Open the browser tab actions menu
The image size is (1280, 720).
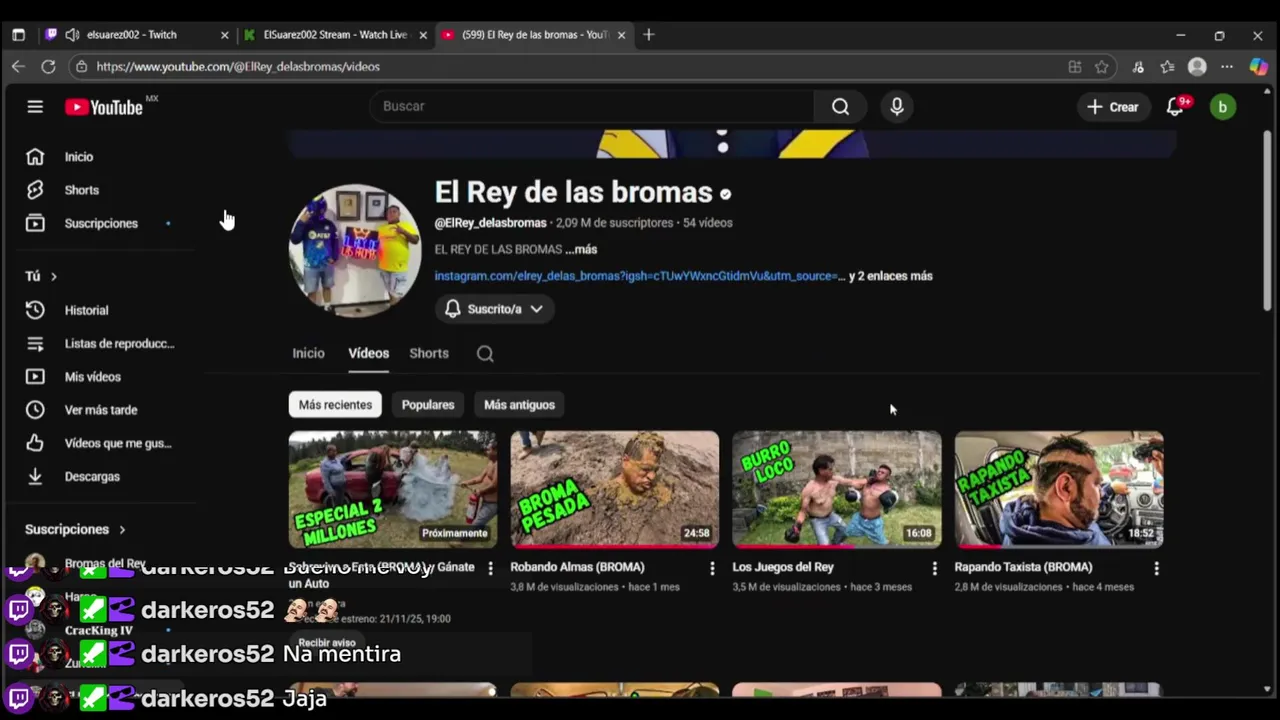point(18,35)
